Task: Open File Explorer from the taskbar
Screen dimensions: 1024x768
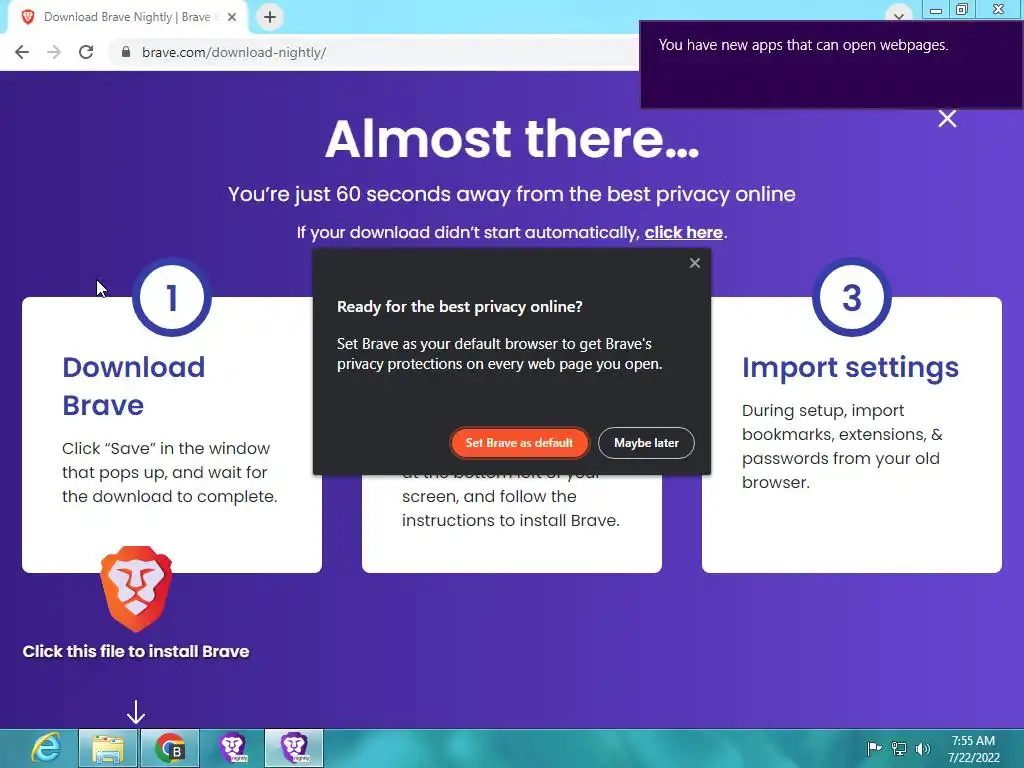Action: click(108, 748)
